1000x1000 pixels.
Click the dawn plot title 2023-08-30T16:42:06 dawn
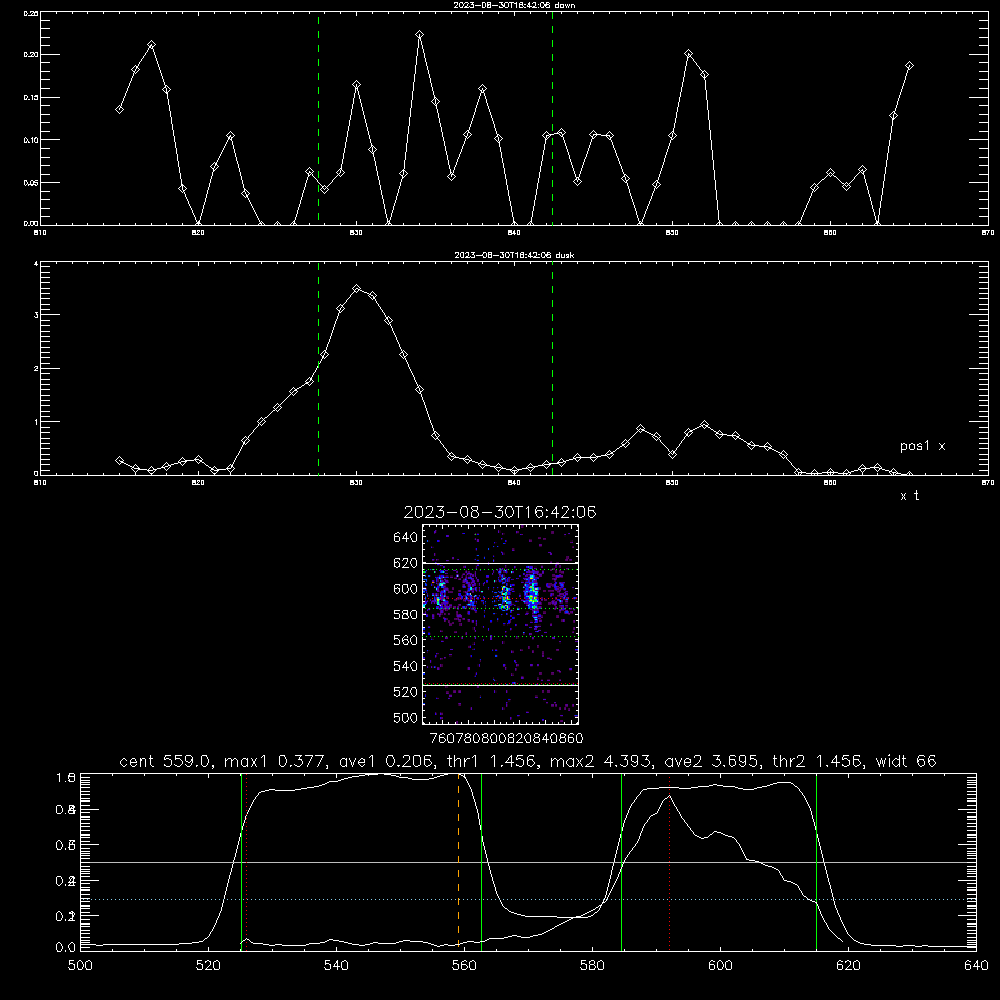pyautogui.click(x=514, y=5)
